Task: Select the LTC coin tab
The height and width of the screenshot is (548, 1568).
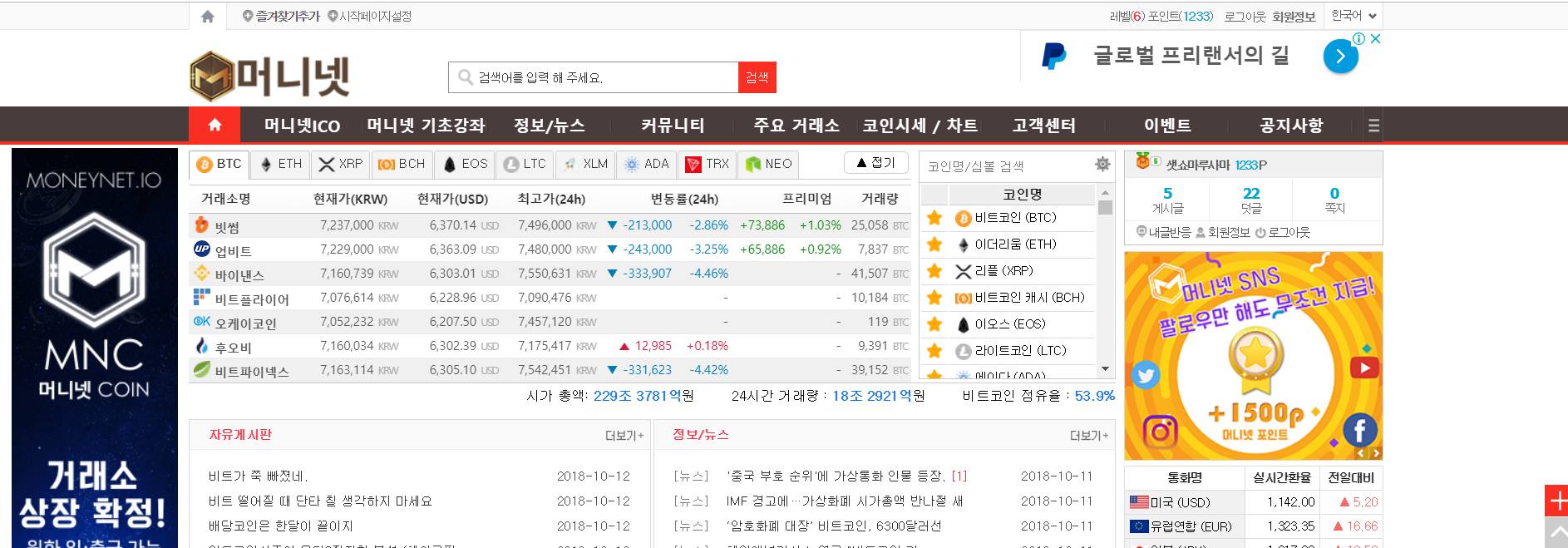Action: [x=525, y=164]
